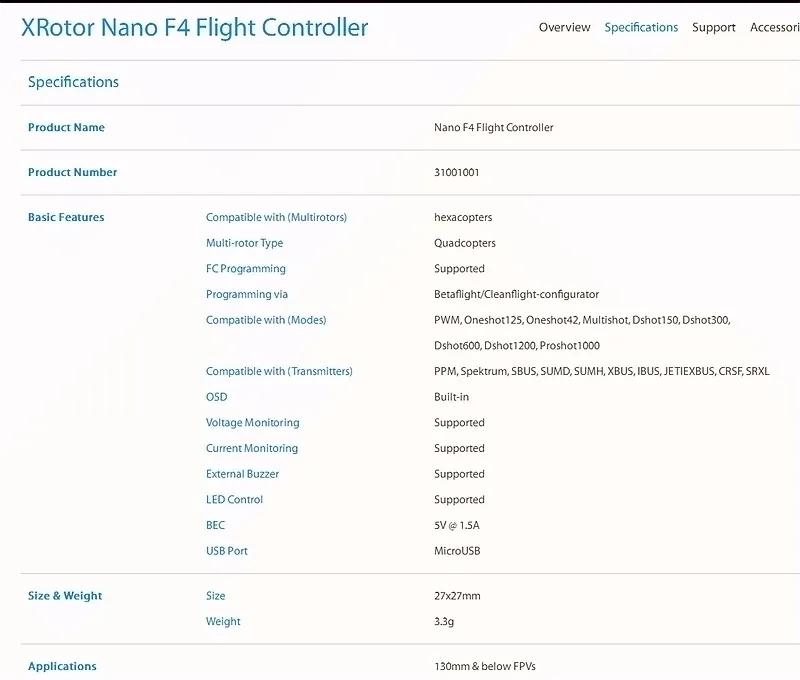
Task: Select the Quadcopters value
Action: (465, 243)
